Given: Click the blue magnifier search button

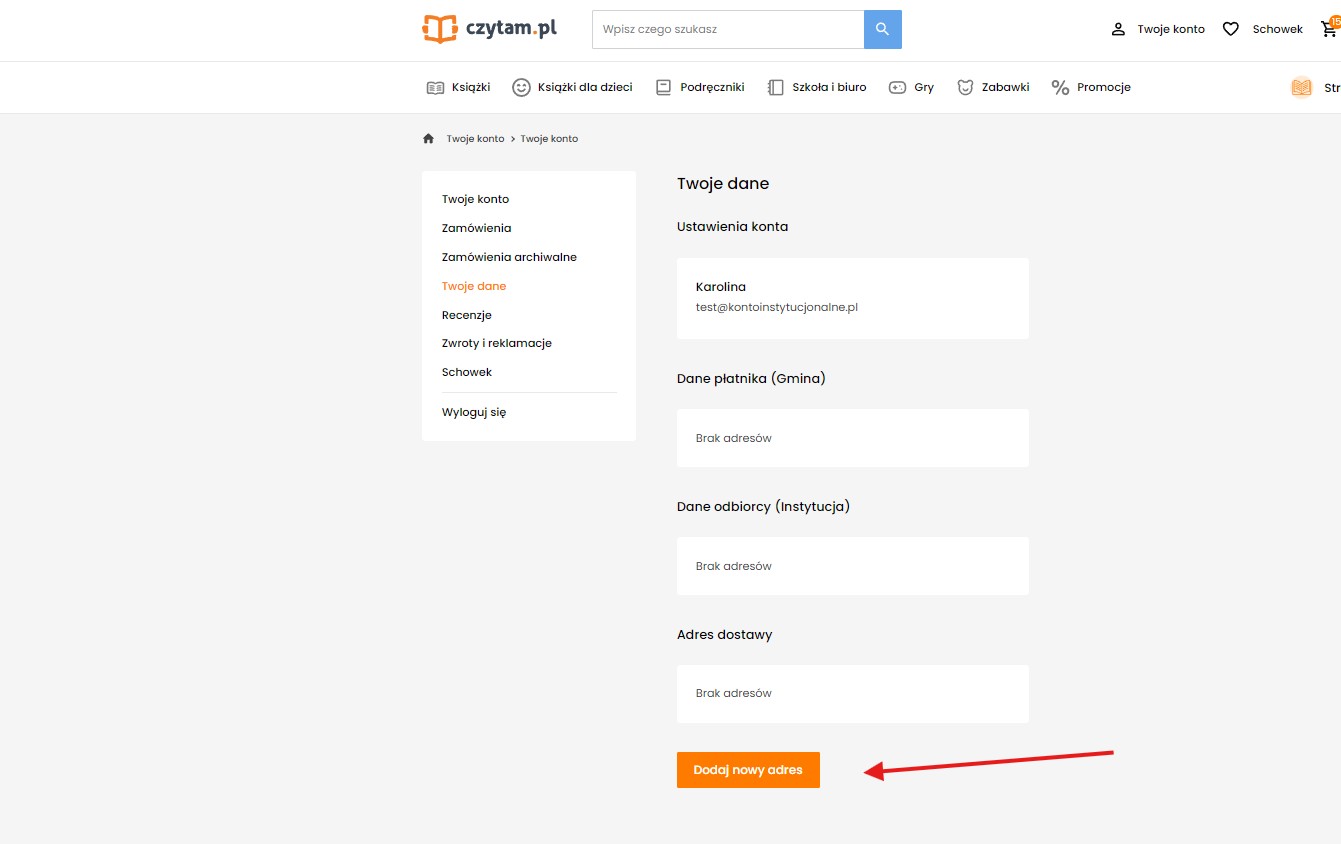Looking at the screenshot, I should point(883,30).
